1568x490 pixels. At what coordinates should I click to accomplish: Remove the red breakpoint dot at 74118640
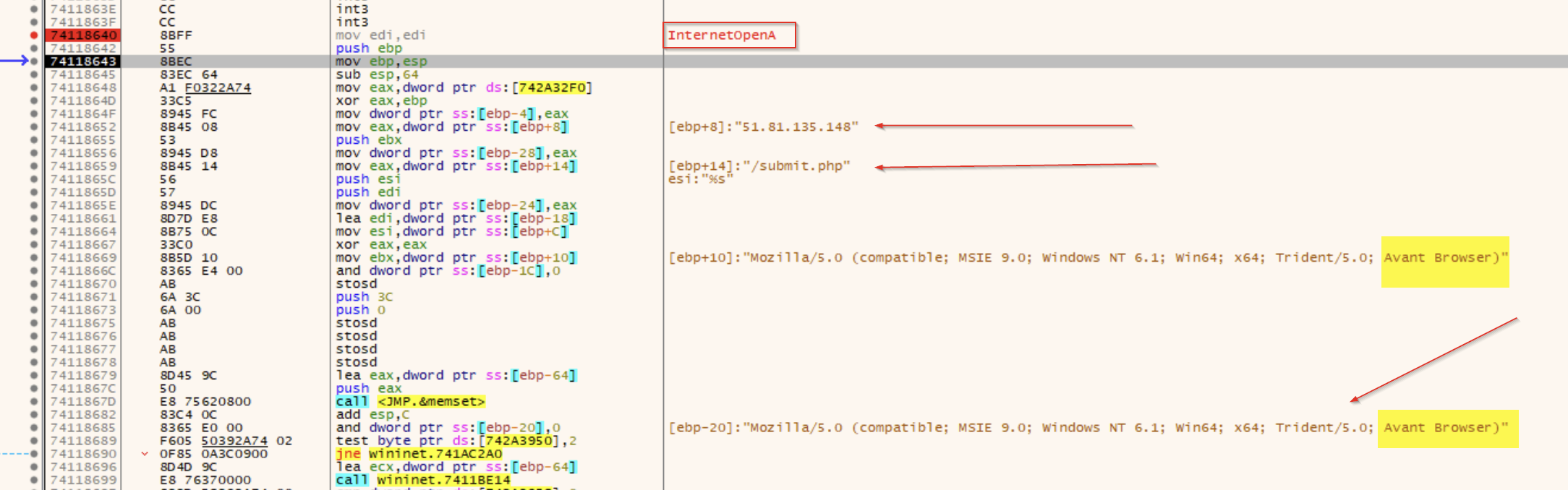pos(34,35)
